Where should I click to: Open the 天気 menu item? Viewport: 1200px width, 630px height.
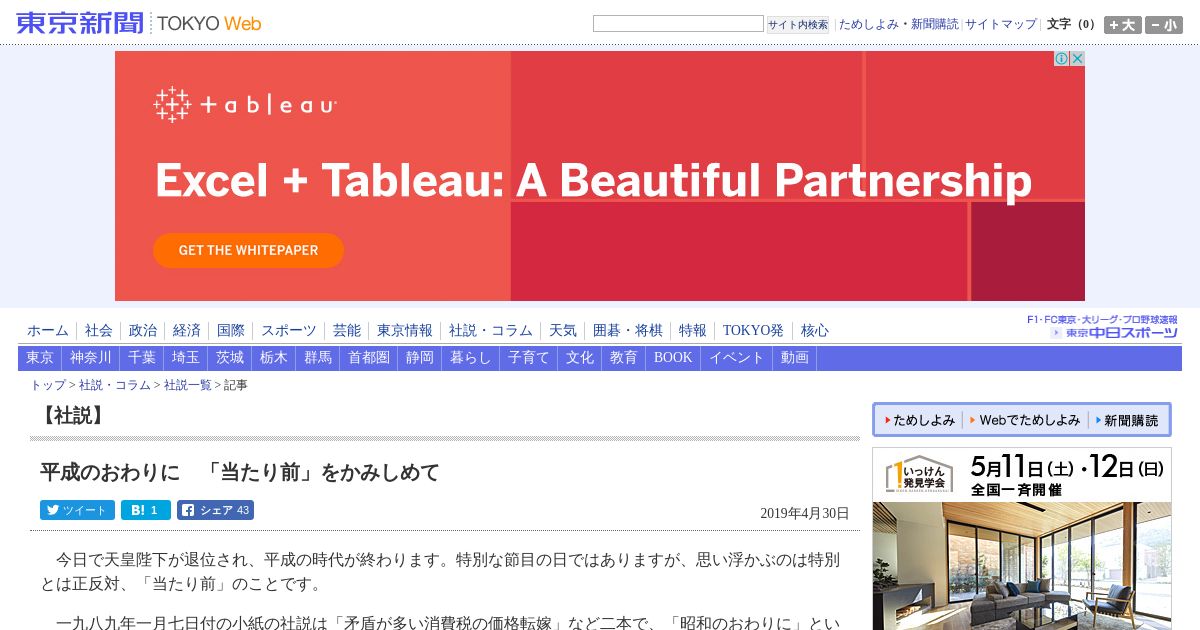pos(563,330)
